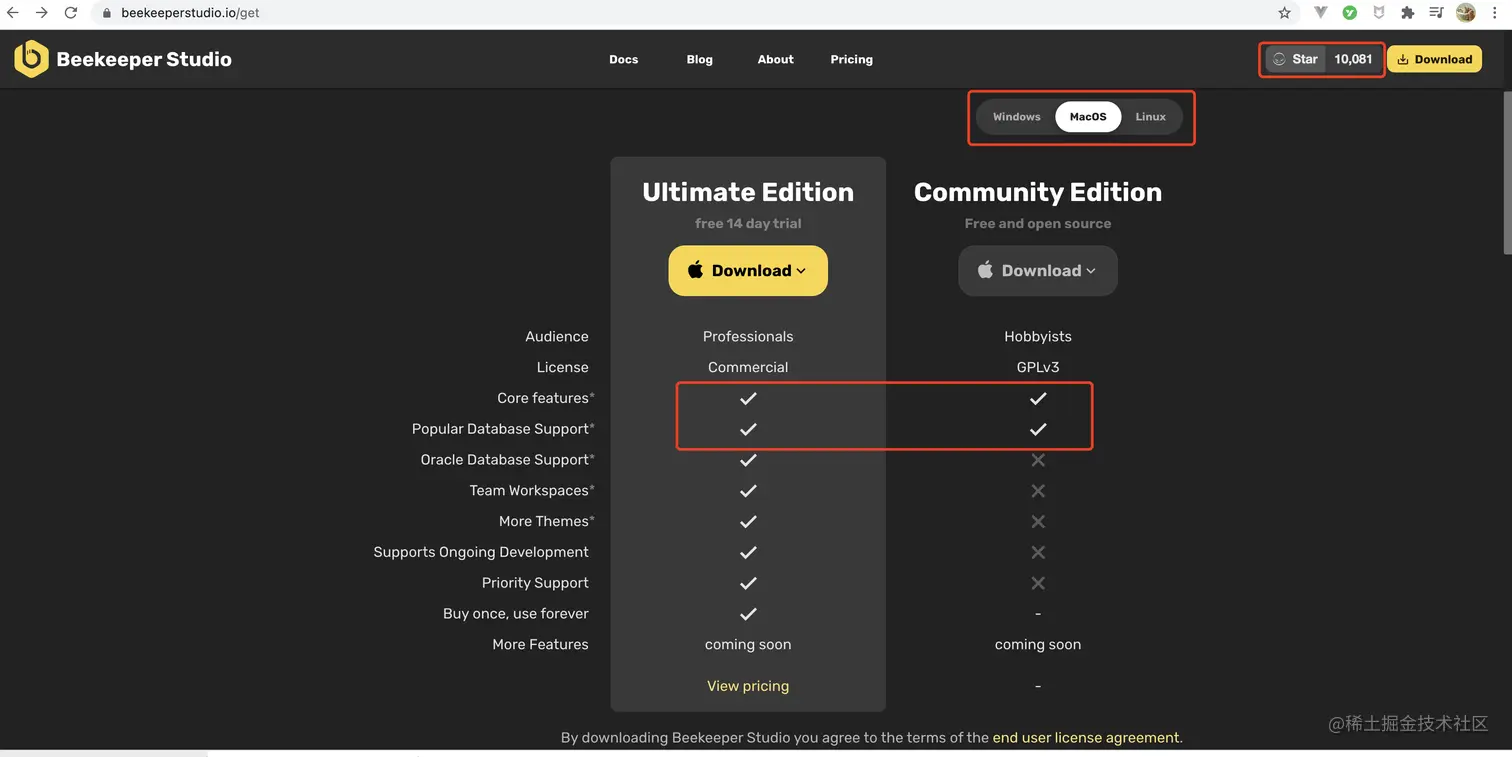Click Community Core features checkmark

click(1038, 398)
